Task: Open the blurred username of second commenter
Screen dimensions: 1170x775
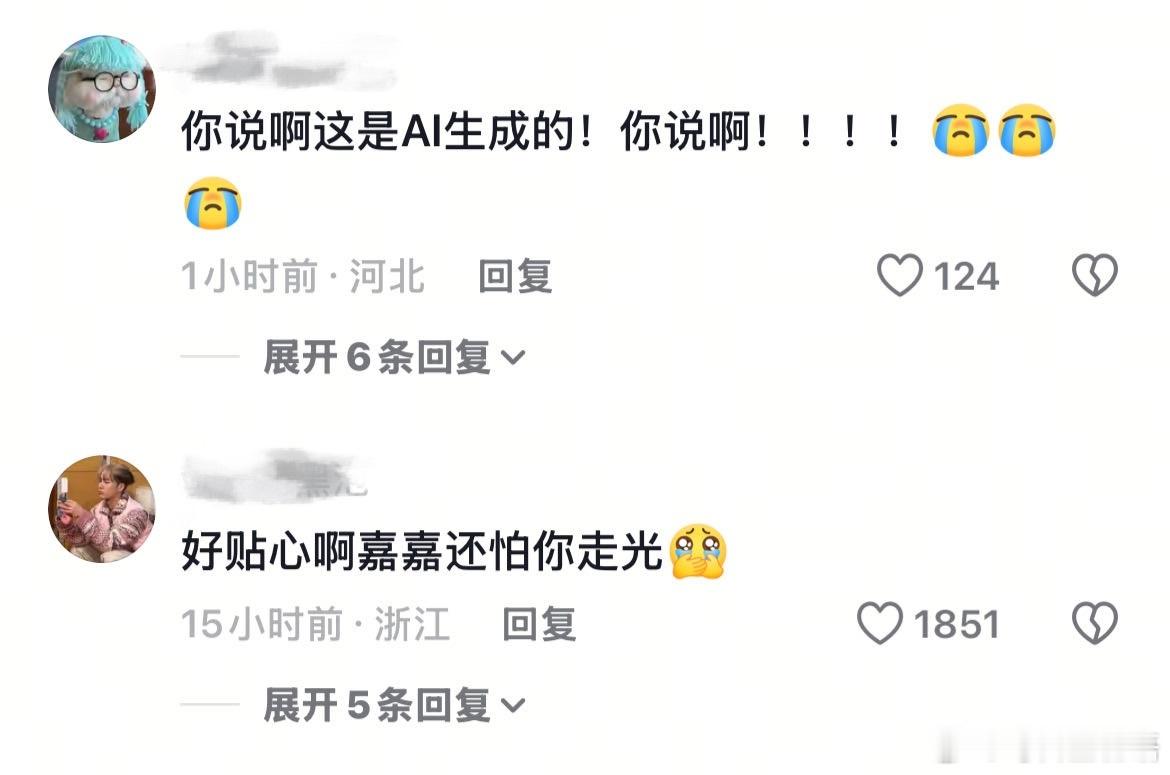Action: (276, 474)
